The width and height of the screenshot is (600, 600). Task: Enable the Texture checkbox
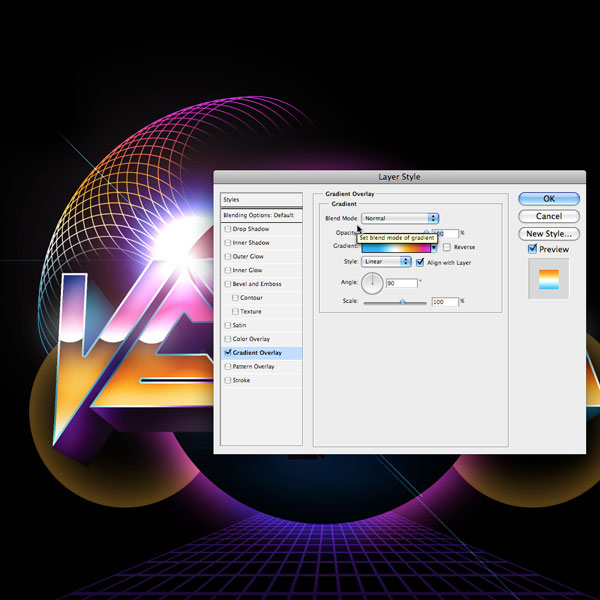(x=235, y=311)
